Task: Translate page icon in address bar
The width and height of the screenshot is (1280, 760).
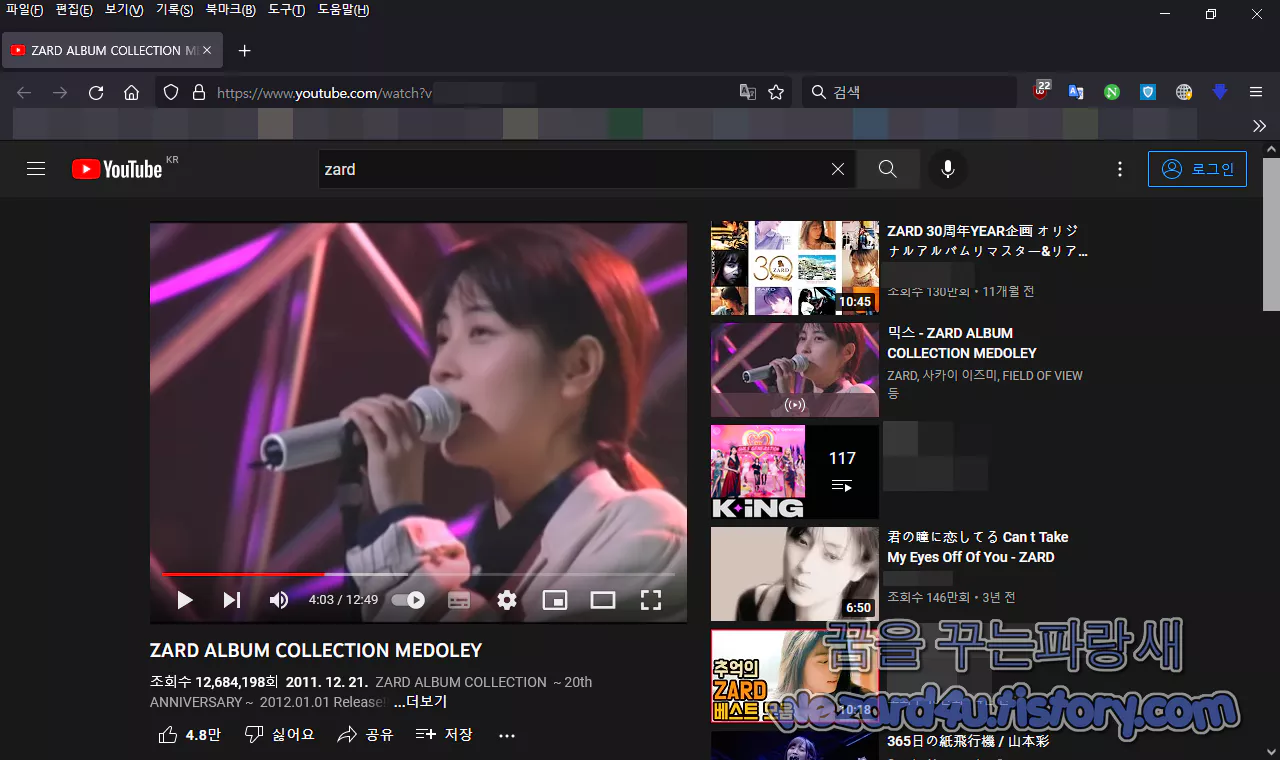Action: point(747,92)
